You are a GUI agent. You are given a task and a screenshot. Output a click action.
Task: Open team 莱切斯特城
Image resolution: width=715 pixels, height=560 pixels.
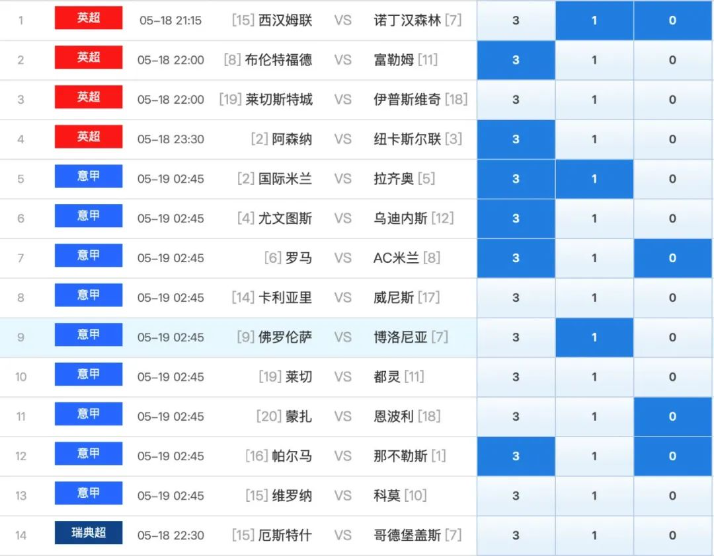(279, 100)
